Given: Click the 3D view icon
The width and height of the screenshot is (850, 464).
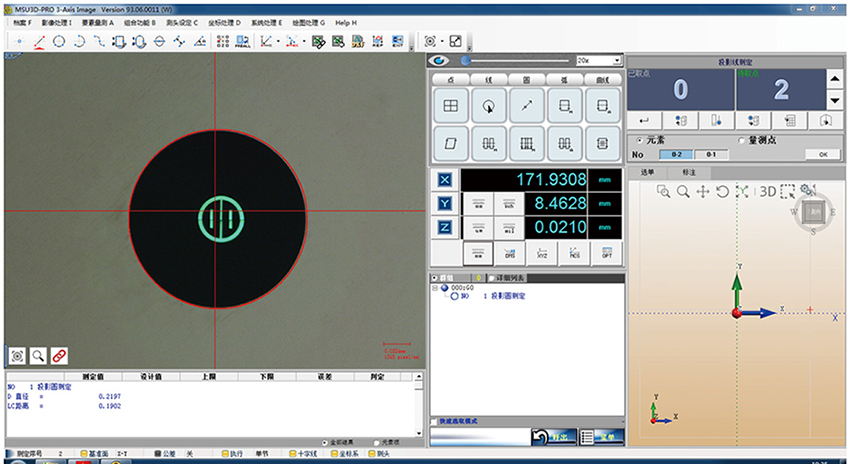Looking at the screenshot, I should click(x=767, y=190).
